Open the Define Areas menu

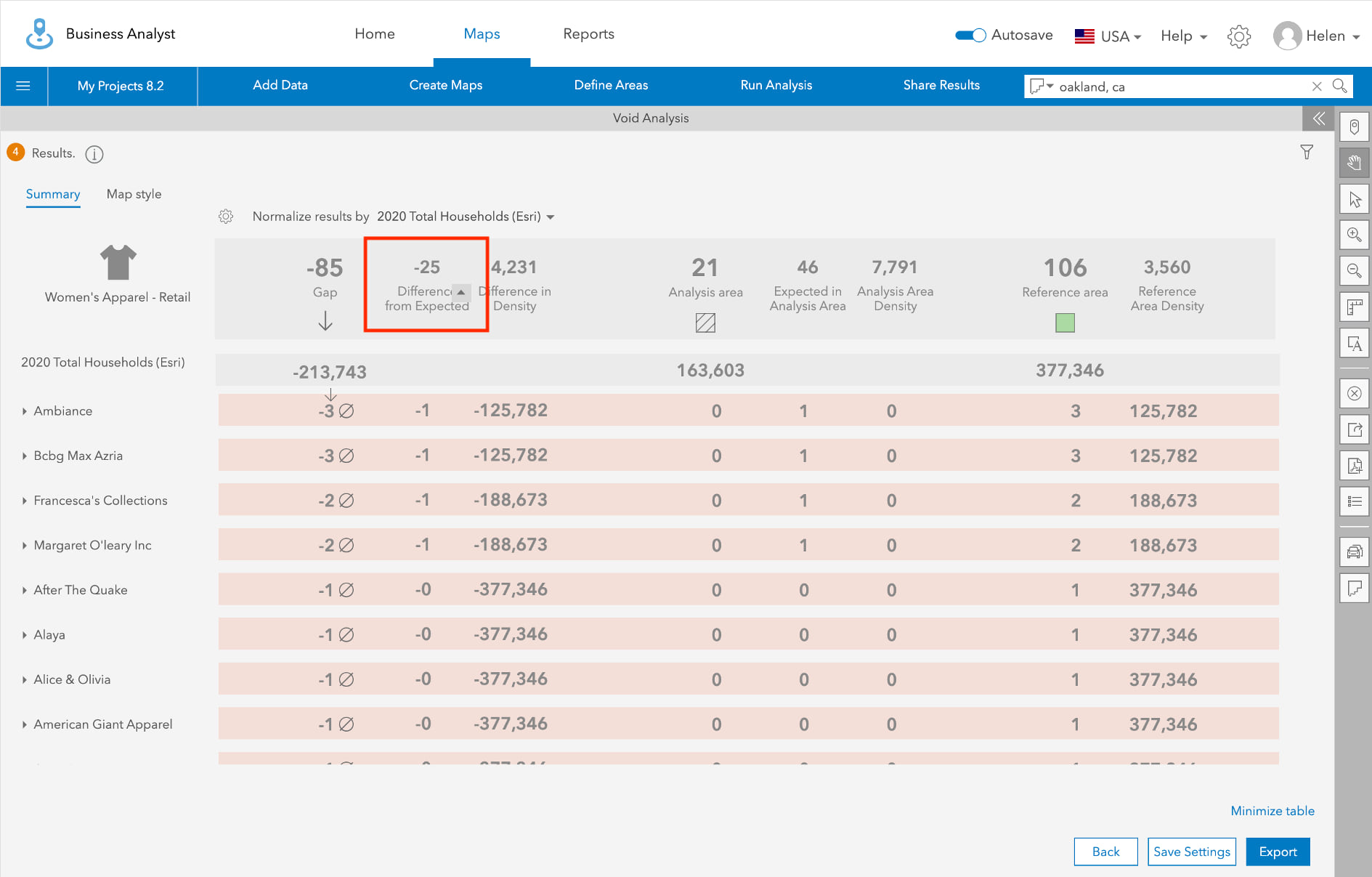611,86
